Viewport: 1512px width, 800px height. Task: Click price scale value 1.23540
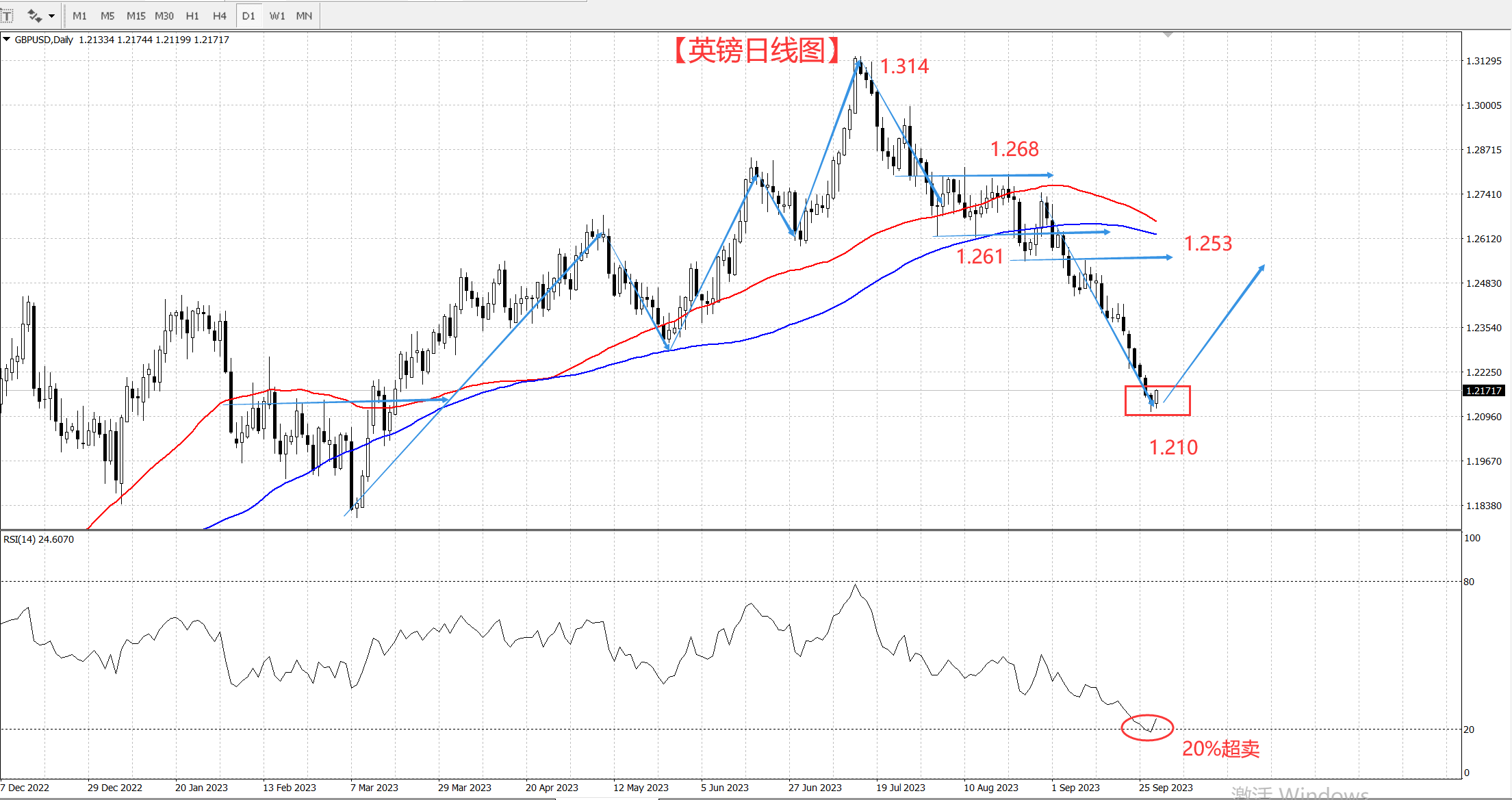[1483, 328]
